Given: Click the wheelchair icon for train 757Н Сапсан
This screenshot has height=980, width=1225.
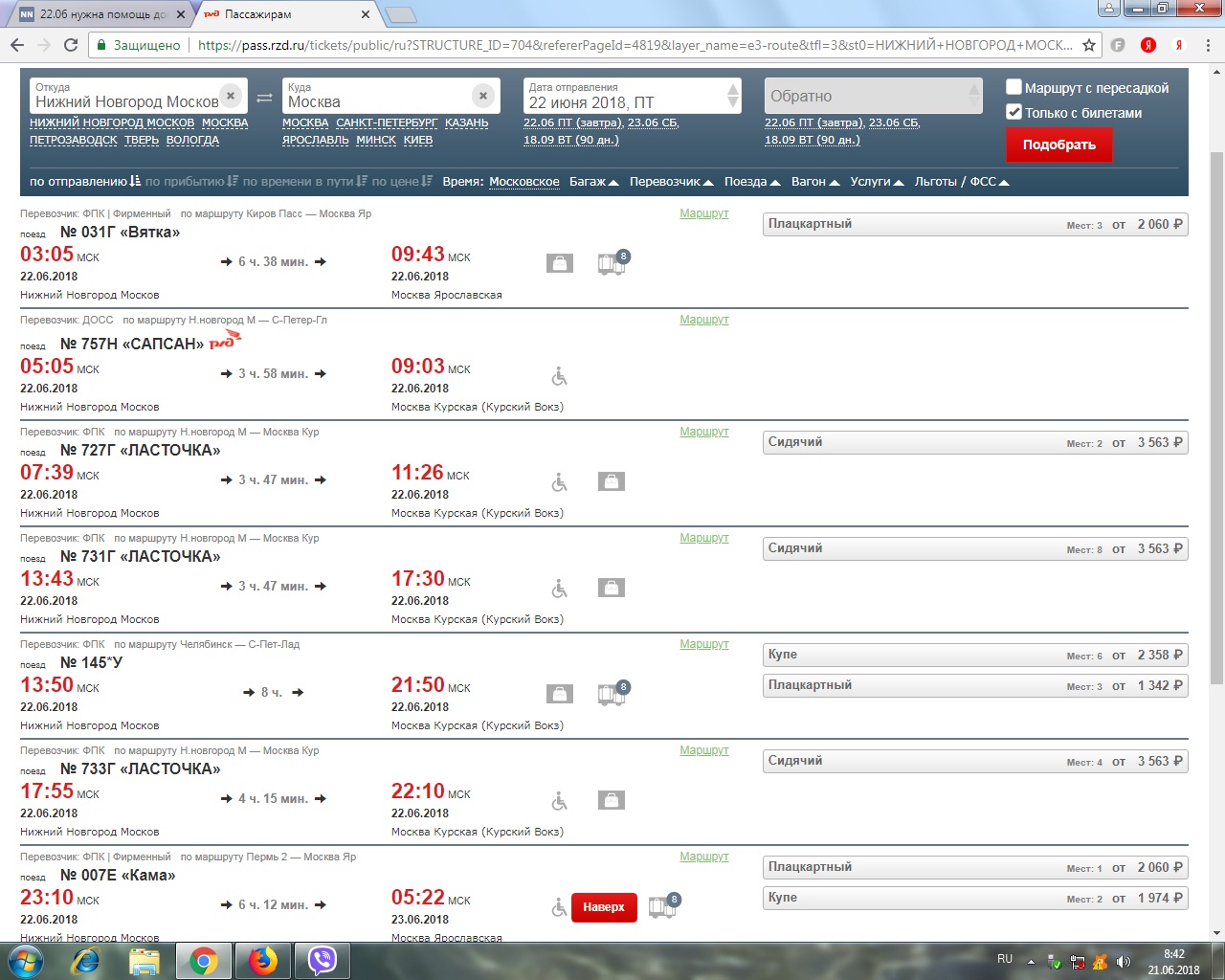Looking at the screenshot, I should coord(560,376).
